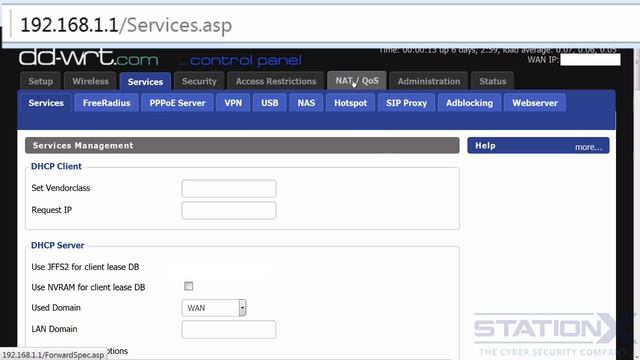This screenshot has height=360, width=640.
Task: Switch to the Status tab
Action: 493,81
